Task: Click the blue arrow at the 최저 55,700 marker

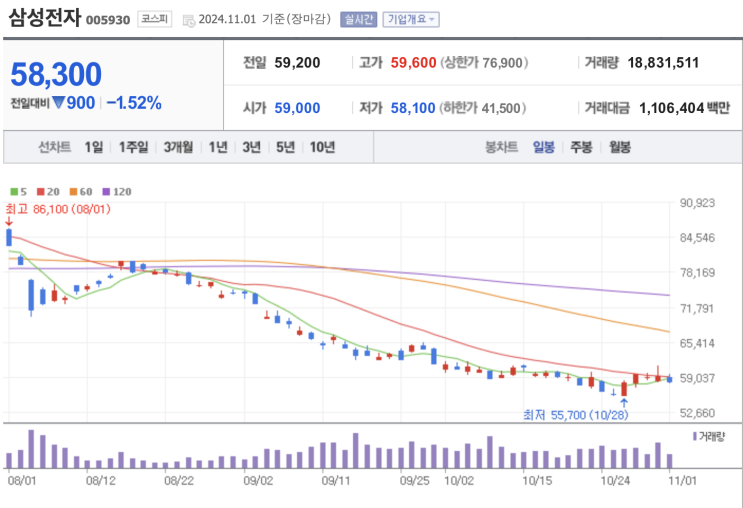Action: click(x=624, y=403)
